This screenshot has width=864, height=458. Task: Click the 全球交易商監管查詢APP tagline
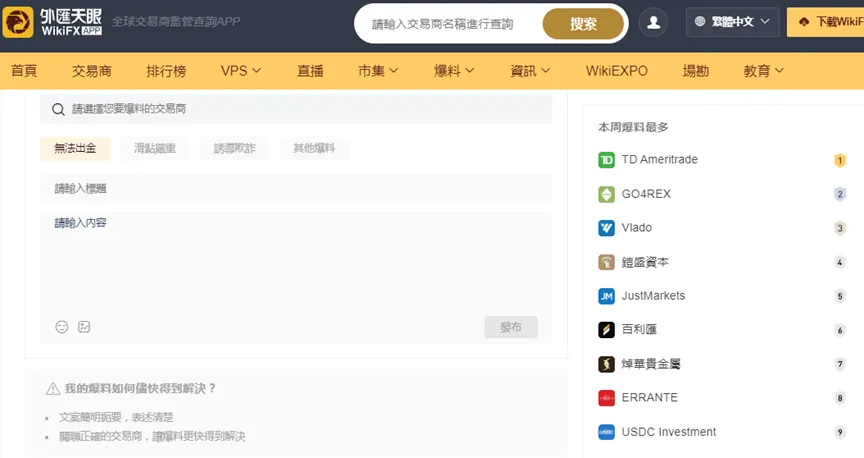tap(176, 21)
